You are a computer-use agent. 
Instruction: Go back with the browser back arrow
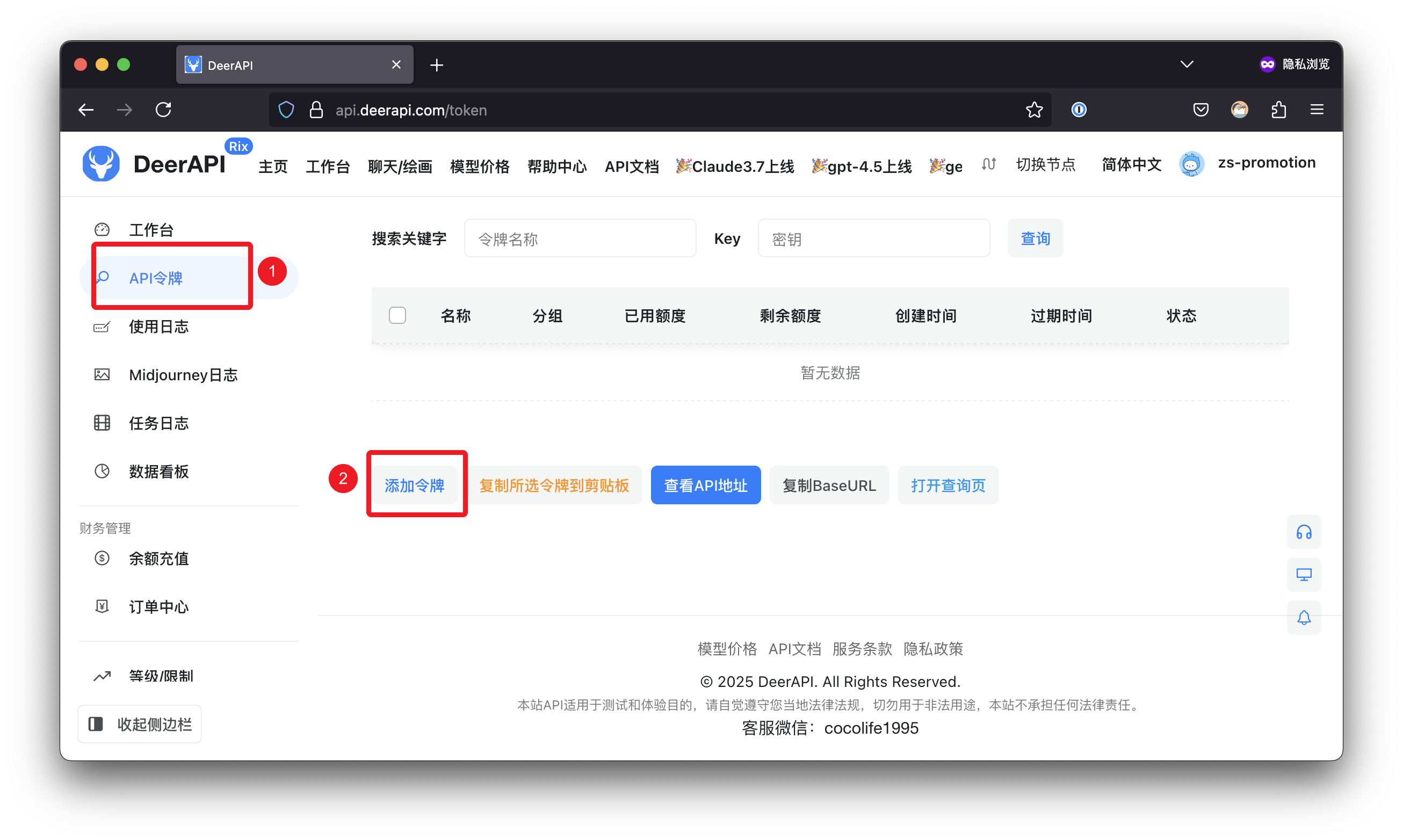86,110
